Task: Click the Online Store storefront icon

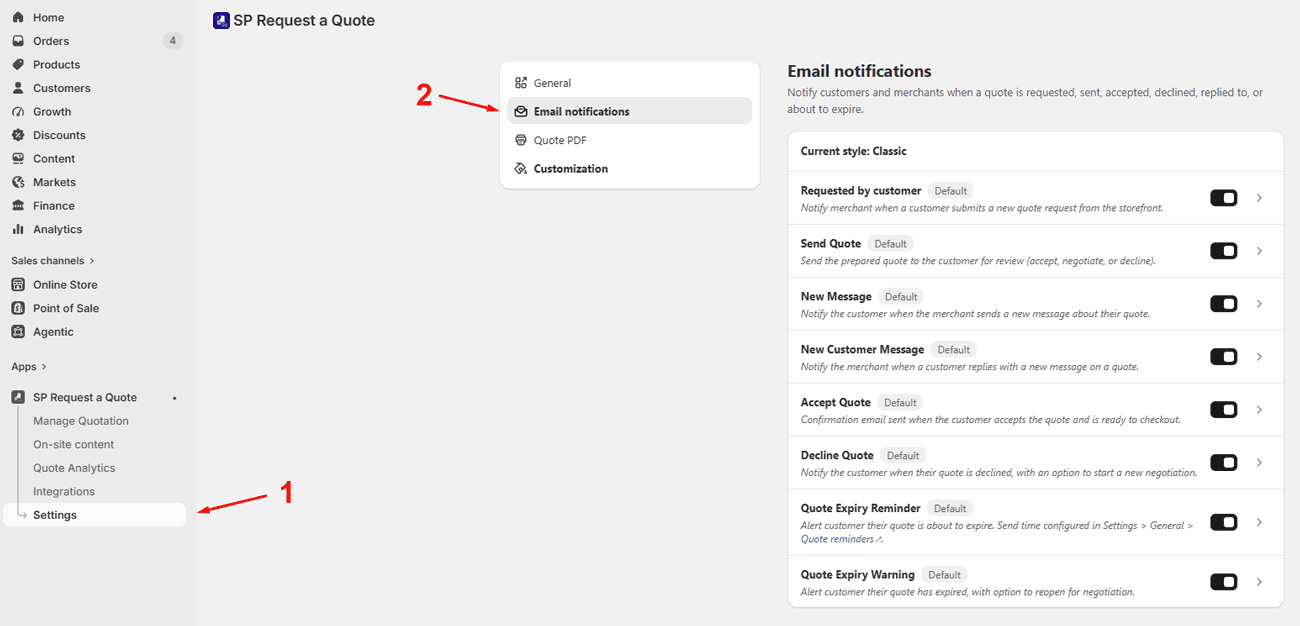Action: [x=18, y=285]
